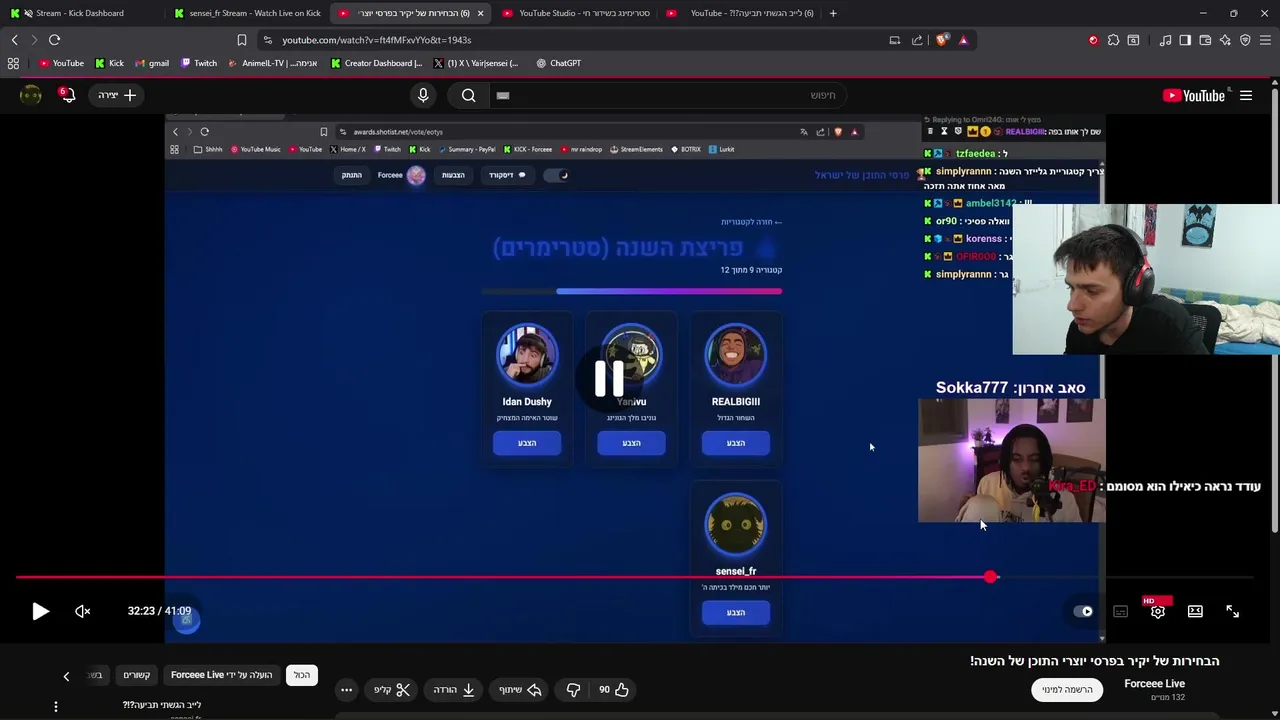Open the player settings gear

1157,611
